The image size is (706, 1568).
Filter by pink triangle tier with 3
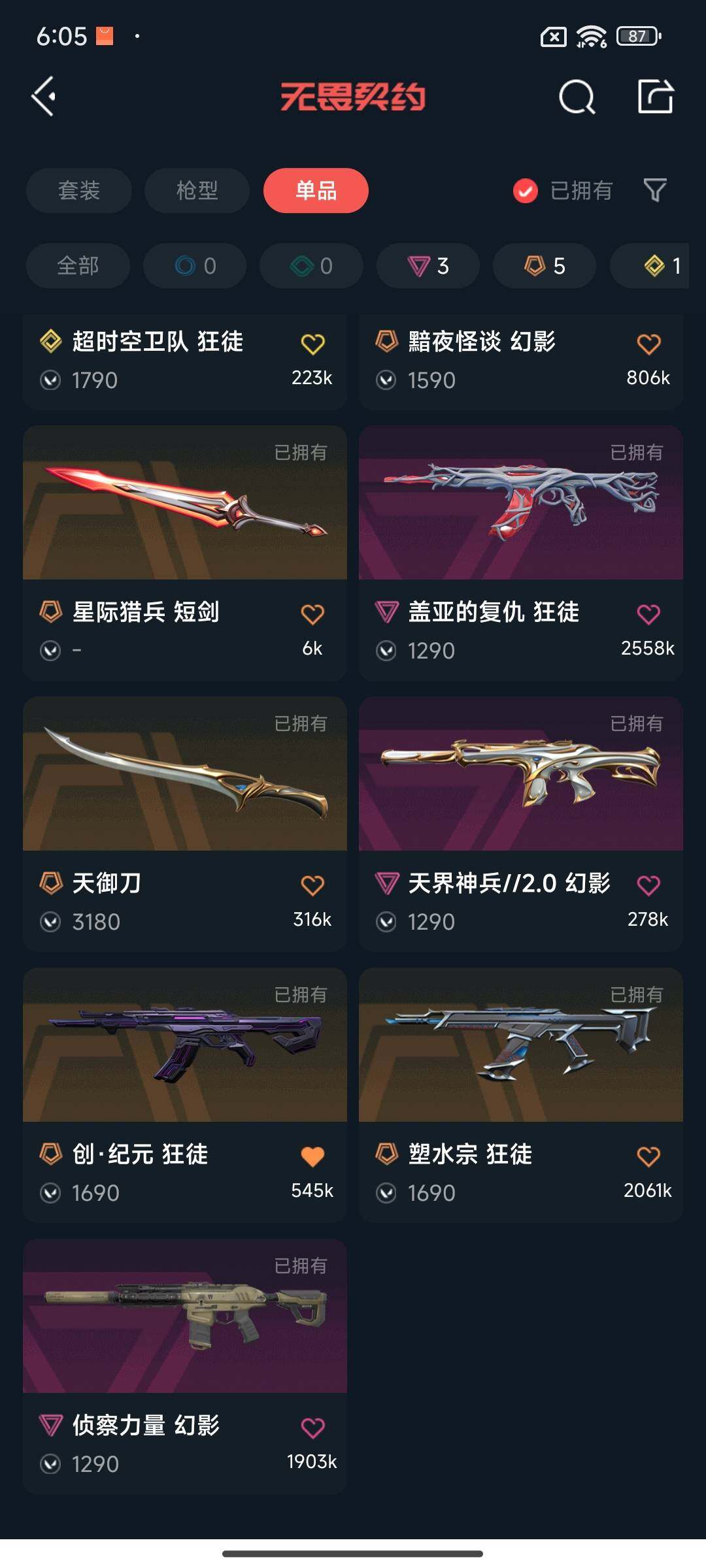428,266
